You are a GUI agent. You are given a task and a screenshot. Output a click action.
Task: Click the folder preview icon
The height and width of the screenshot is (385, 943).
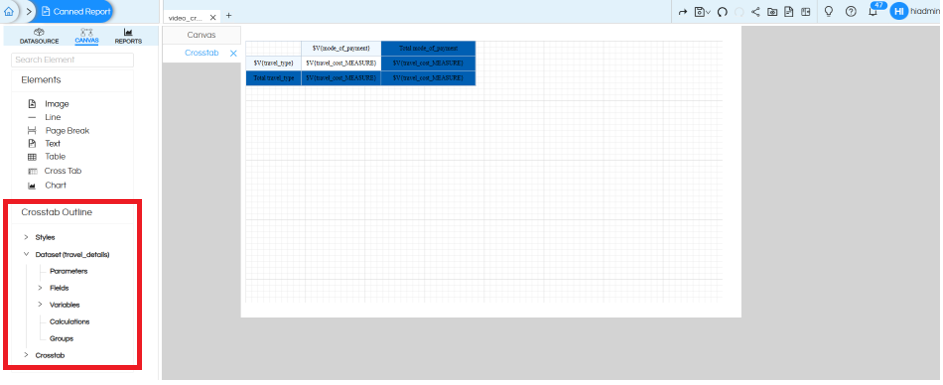772,11
